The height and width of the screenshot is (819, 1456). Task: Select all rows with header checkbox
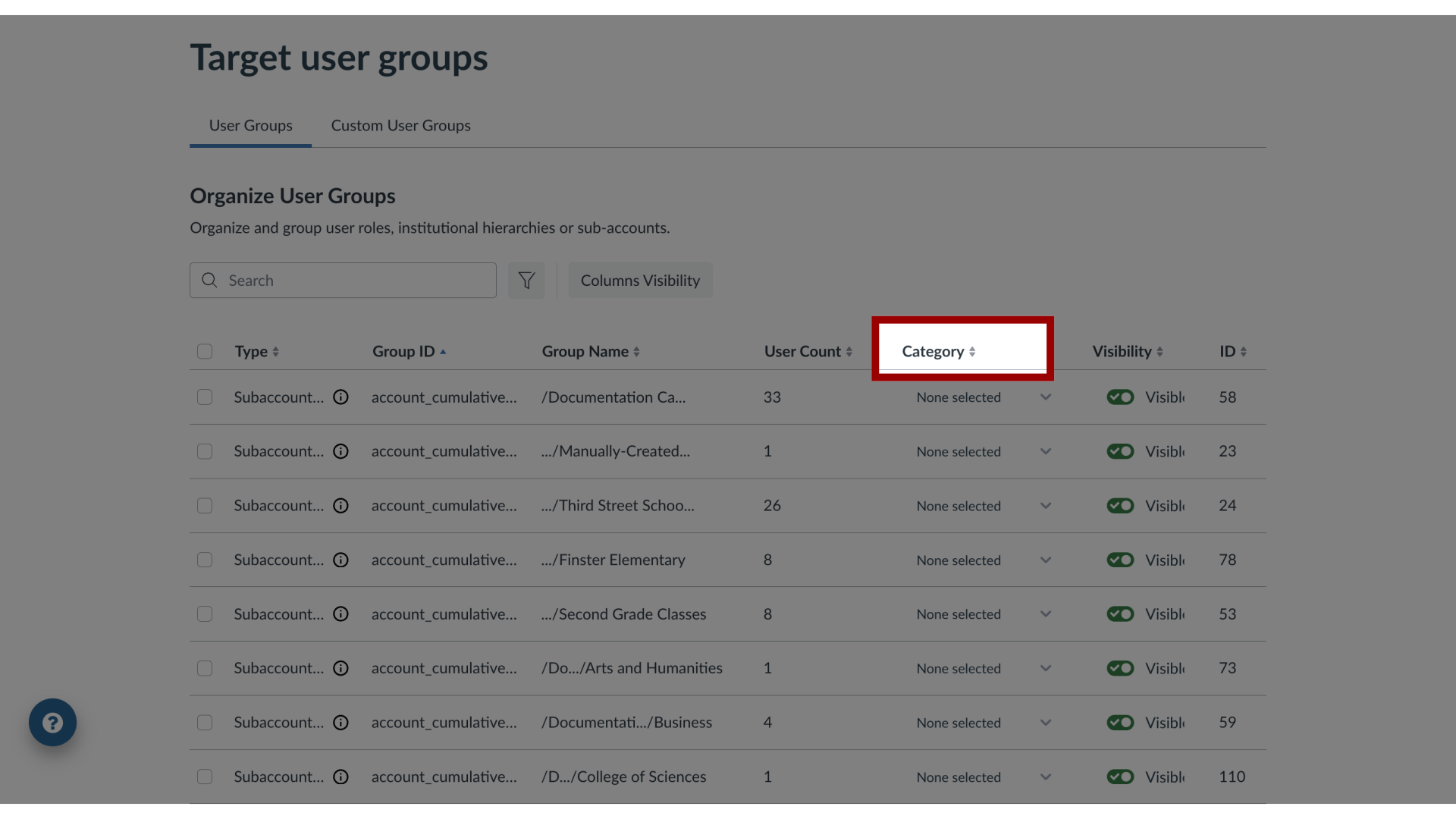[x=205, y=352]
